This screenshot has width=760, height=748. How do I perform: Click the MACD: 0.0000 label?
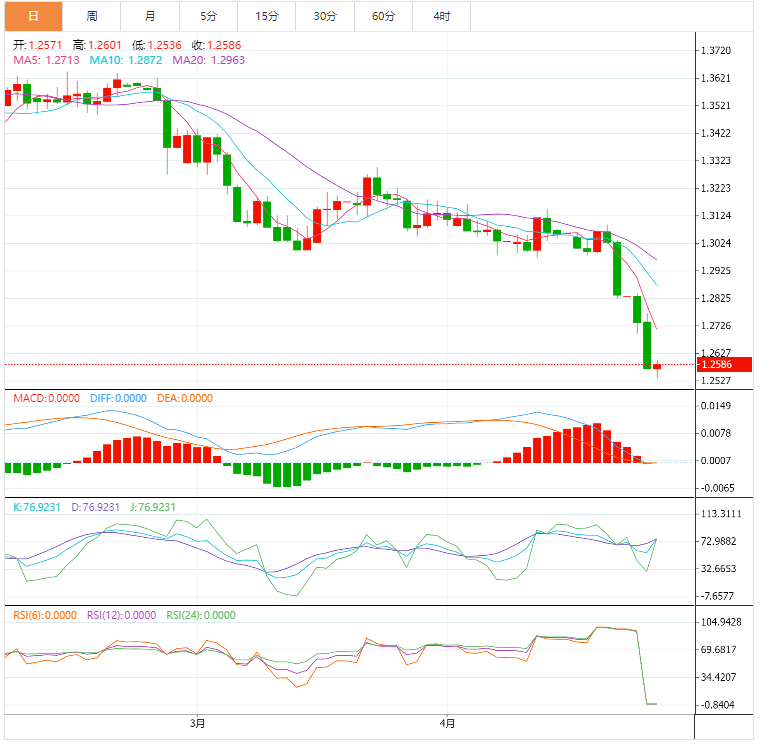(x=47, y=398)
